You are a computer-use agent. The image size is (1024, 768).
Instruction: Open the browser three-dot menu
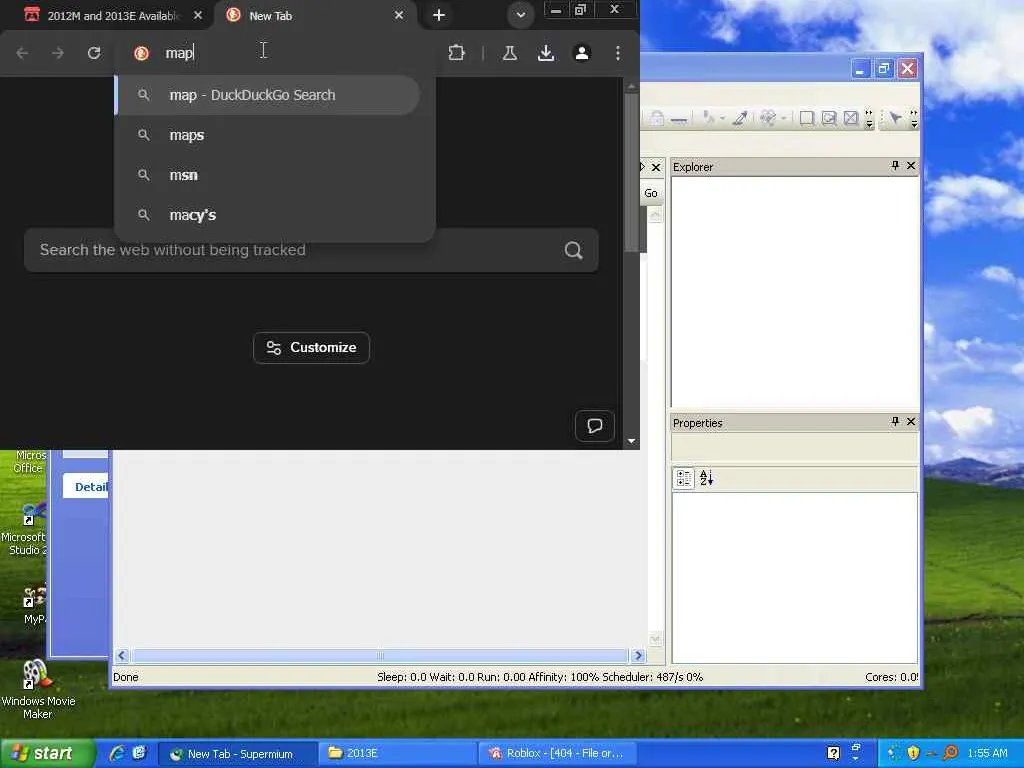pyautogui.click(x=618, y=53)
